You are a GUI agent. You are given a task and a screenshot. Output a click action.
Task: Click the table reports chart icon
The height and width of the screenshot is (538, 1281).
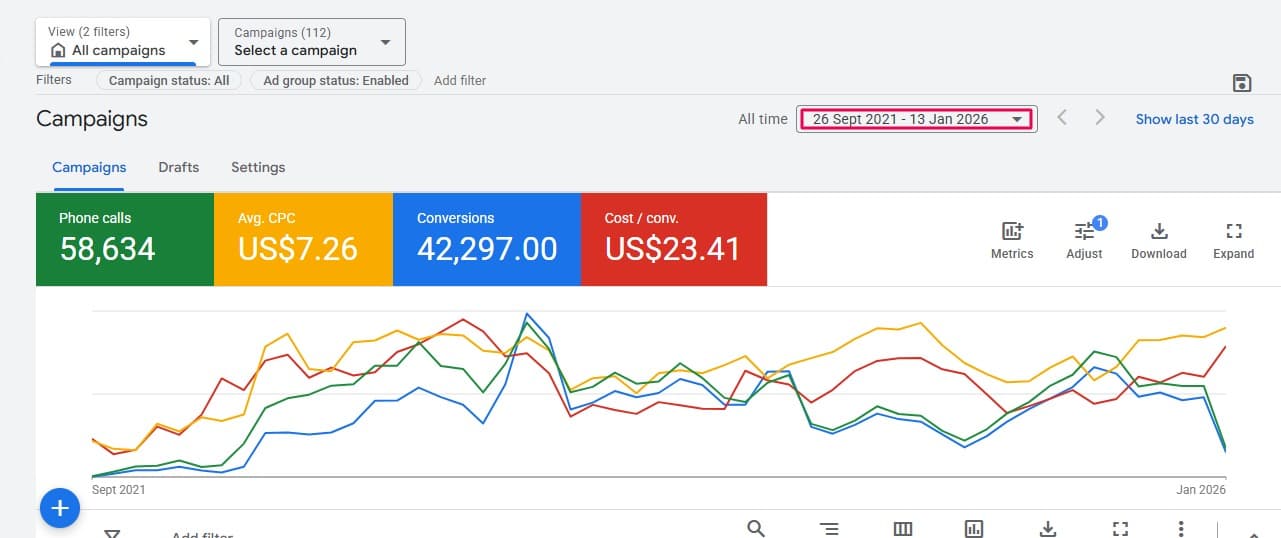(x=974, y=529)
